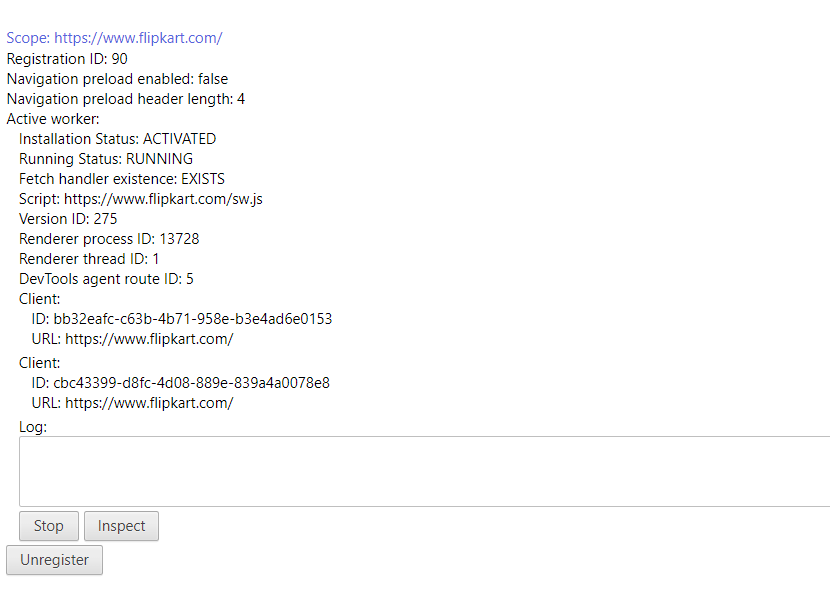Click the URL under client bb32eafc

pos(132,339)
